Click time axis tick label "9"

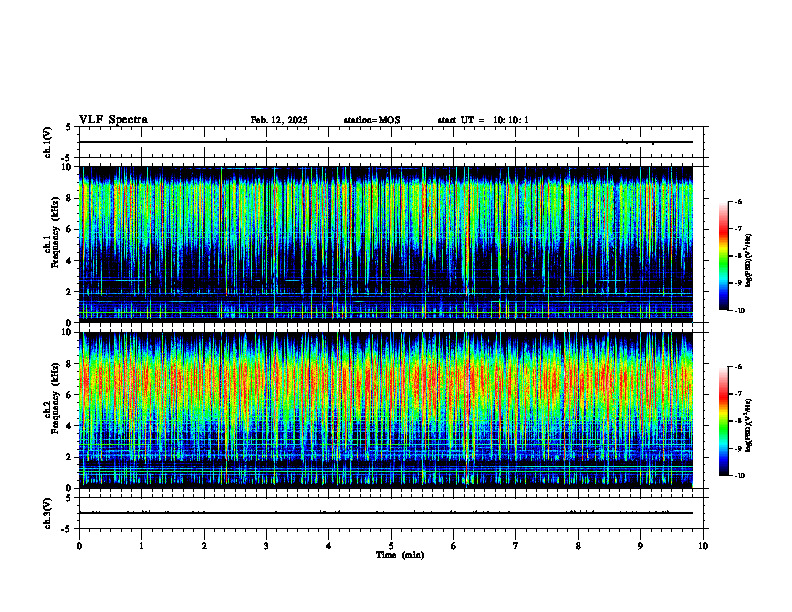[640, 546]
